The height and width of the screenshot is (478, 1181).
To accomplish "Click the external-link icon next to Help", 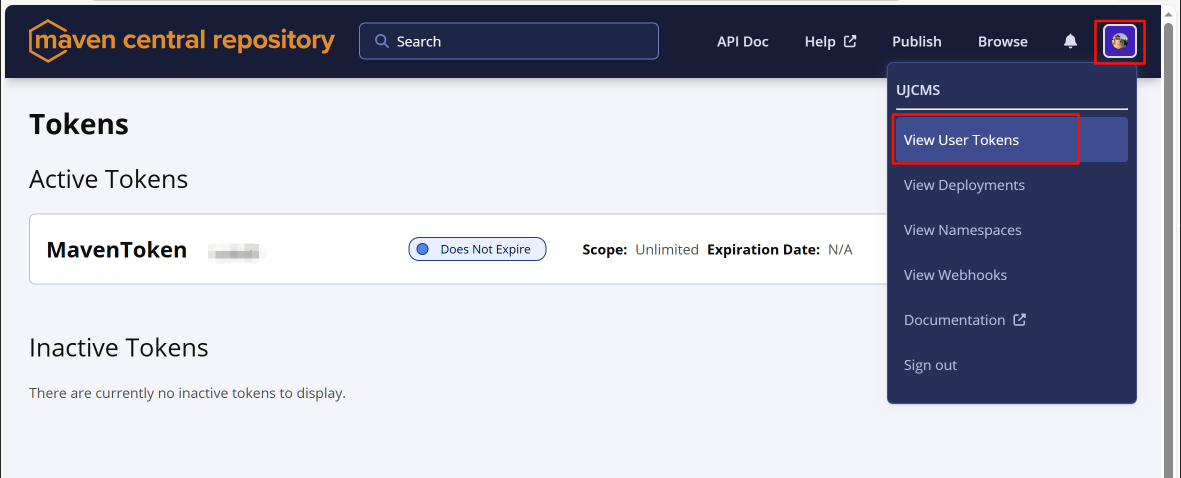I will pos(850,41).
